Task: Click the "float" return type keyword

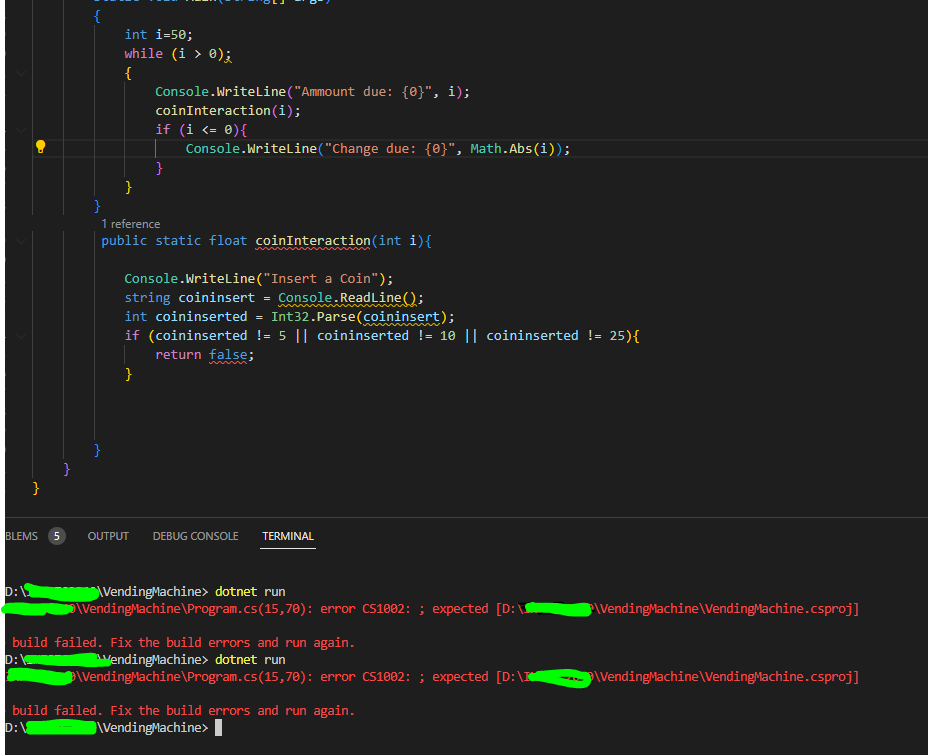Action: click(228, 241)
